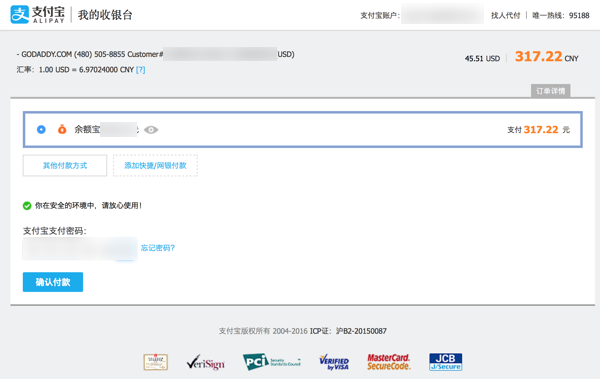Click the 支付宝支付密码 input field

(x=80, y=248)
